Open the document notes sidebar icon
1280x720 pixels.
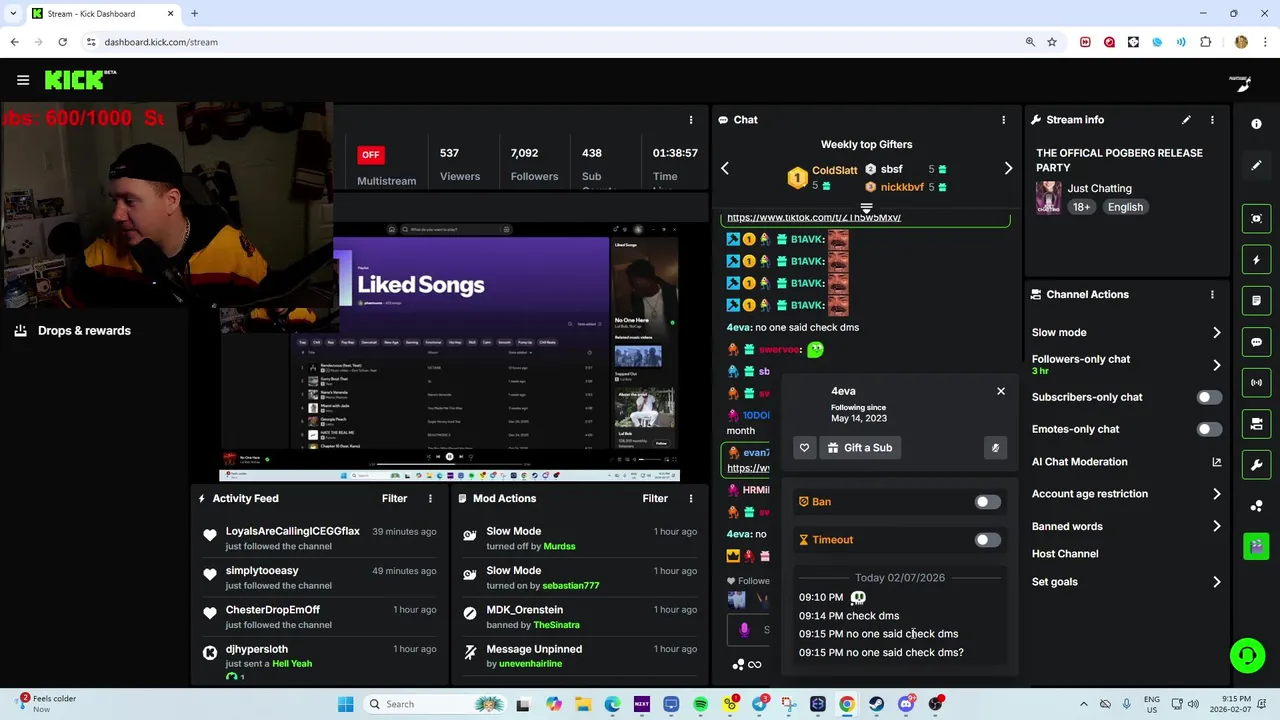[x=1257, y=301]
